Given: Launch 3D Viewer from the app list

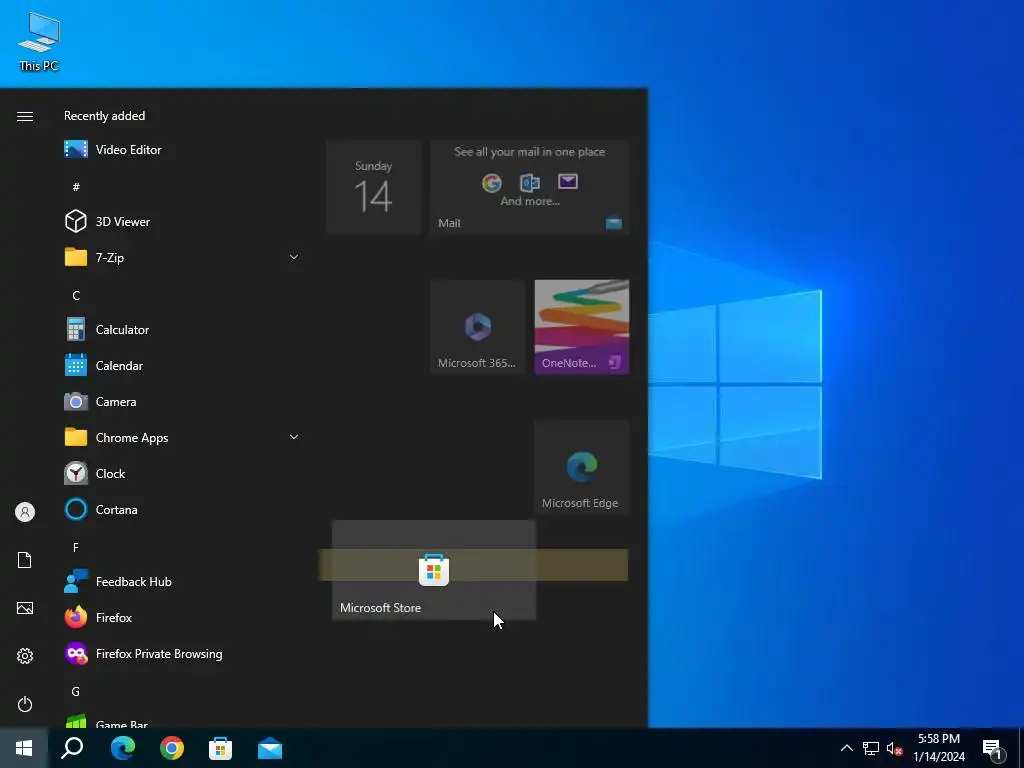Looking at the screenshot, I should [181, 221].
